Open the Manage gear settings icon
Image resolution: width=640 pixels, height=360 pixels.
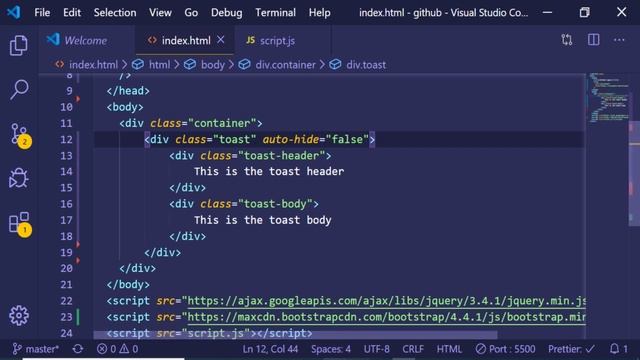(19, 316)
